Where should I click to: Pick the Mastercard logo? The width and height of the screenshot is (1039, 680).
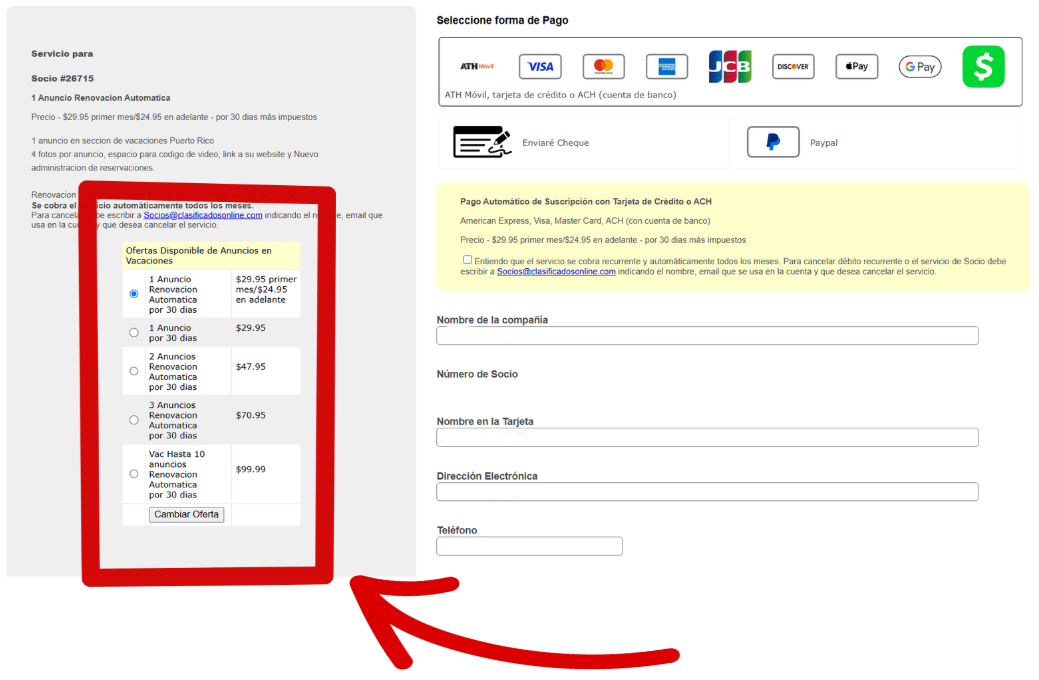pos(603,66)
